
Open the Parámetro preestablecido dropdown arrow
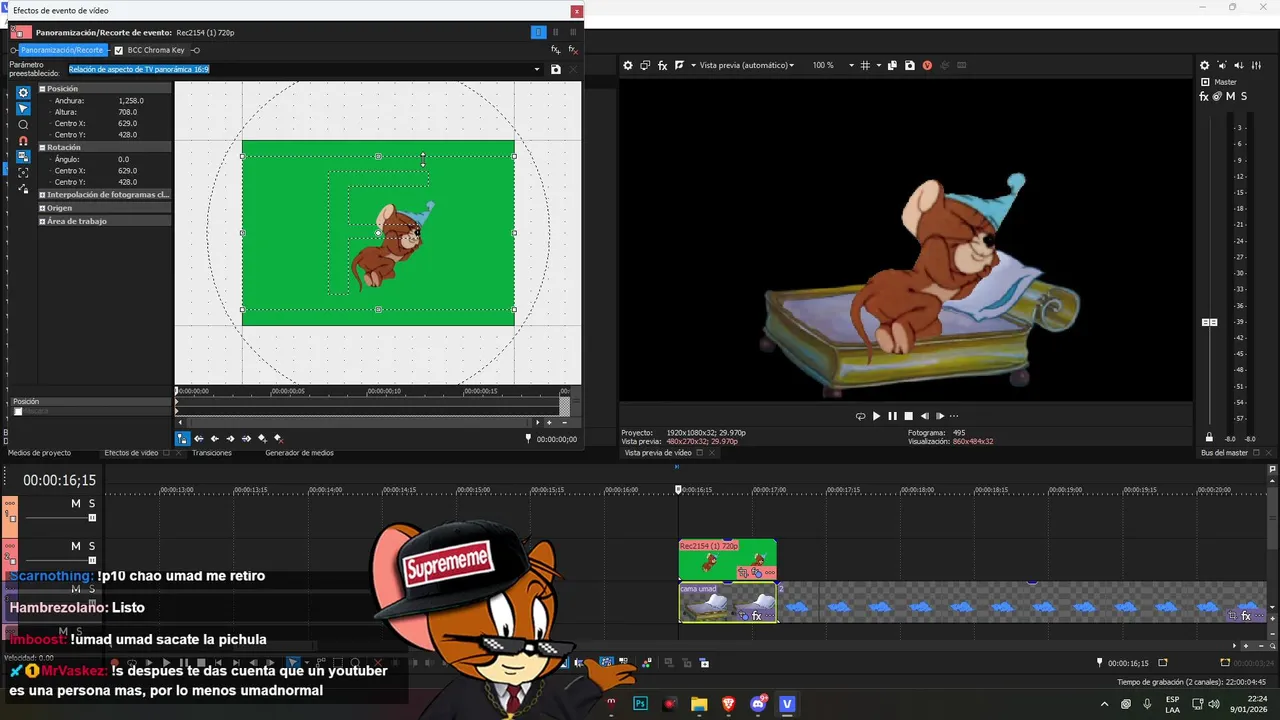pos(537,70)
